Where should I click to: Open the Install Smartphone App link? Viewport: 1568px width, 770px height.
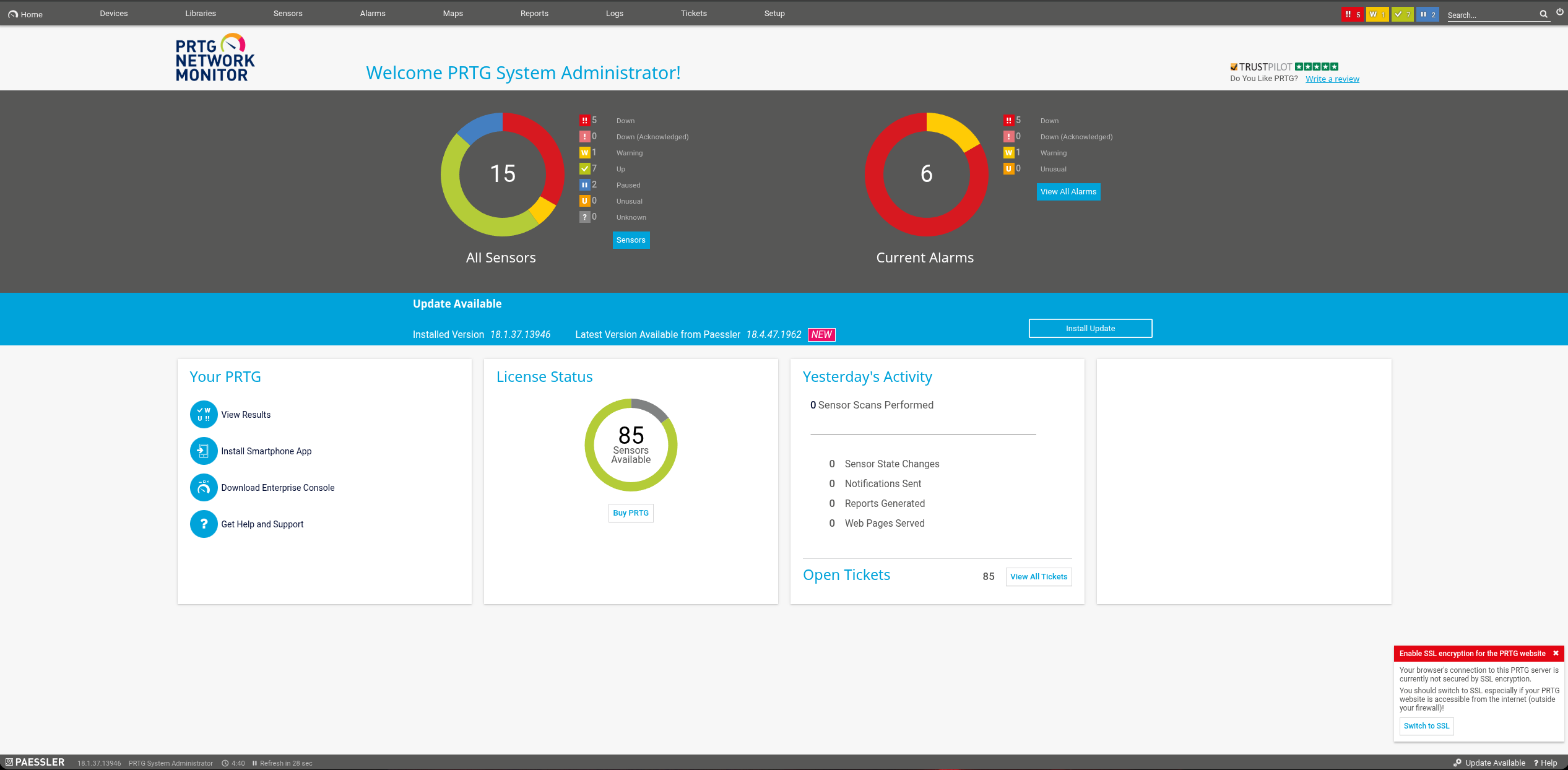[x=266, y=451]
